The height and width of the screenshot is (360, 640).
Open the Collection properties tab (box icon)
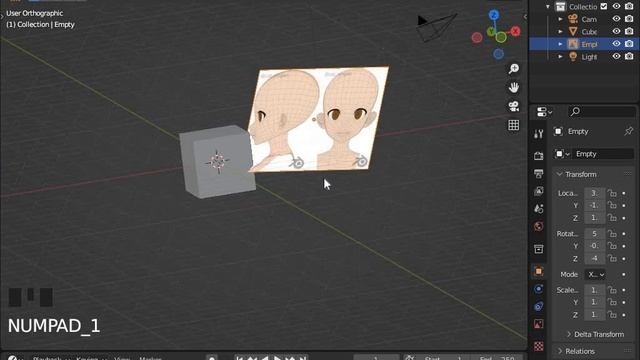538,249
